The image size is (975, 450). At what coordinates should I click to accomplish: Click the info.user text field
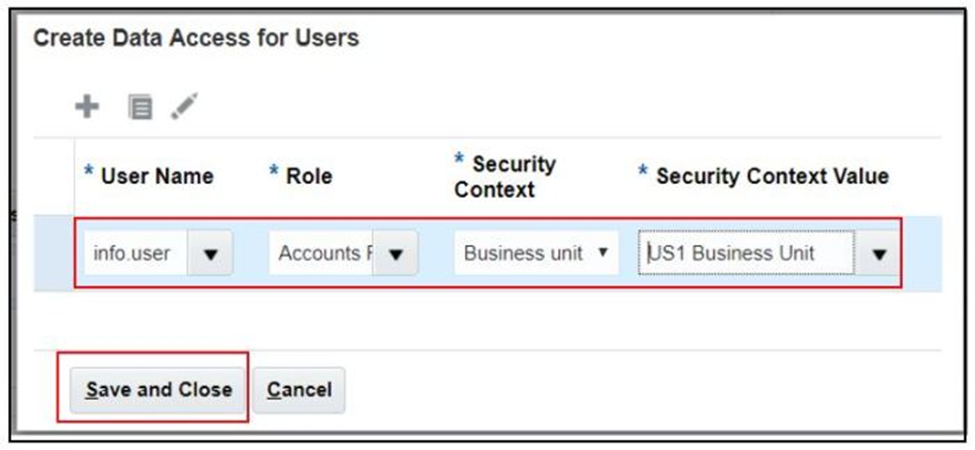pyautogui.click(x=136, y=253)
